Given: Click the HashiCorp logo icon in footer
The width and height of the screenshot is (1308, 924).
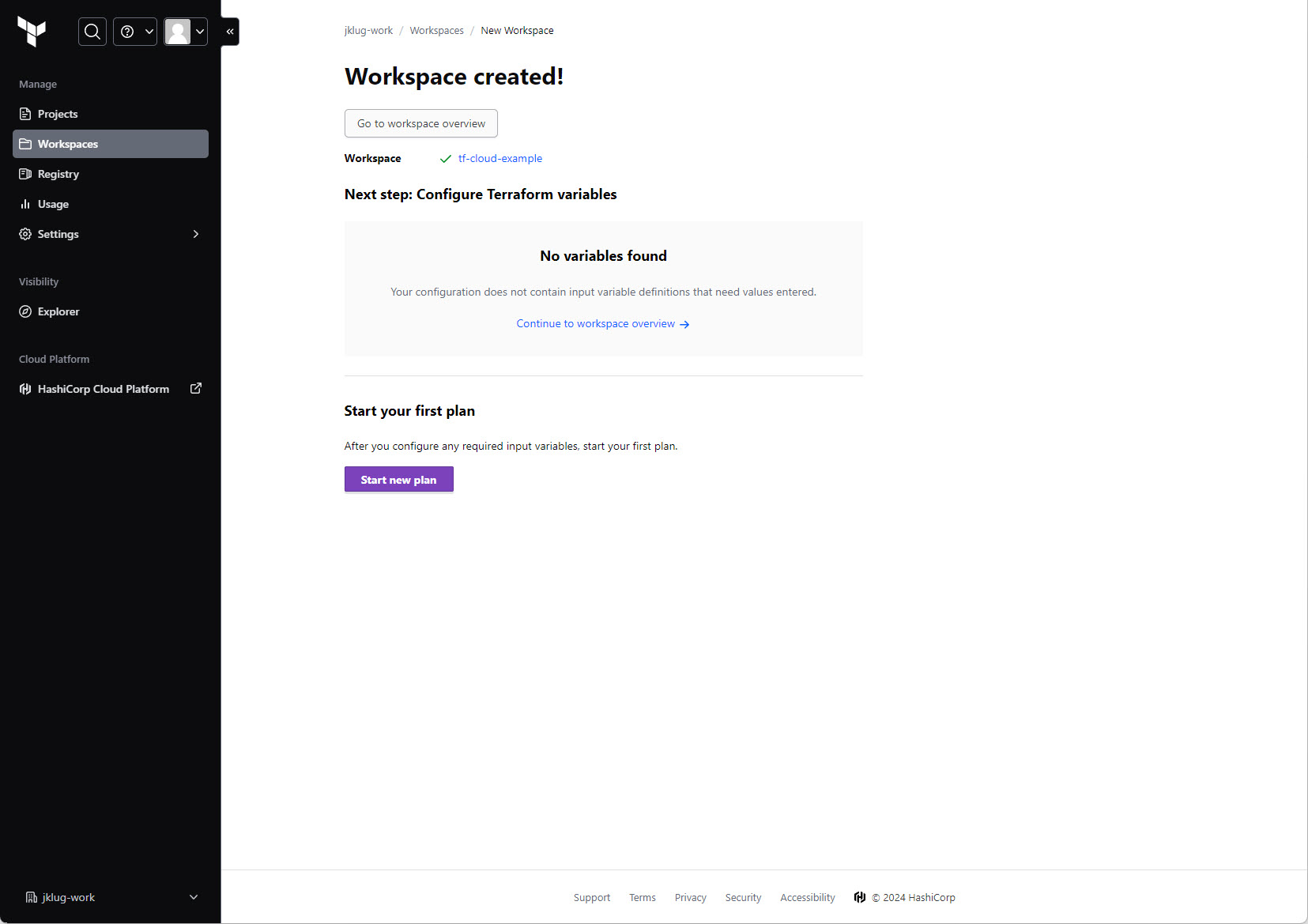Looking at the screenshot, I should [860, 897].
